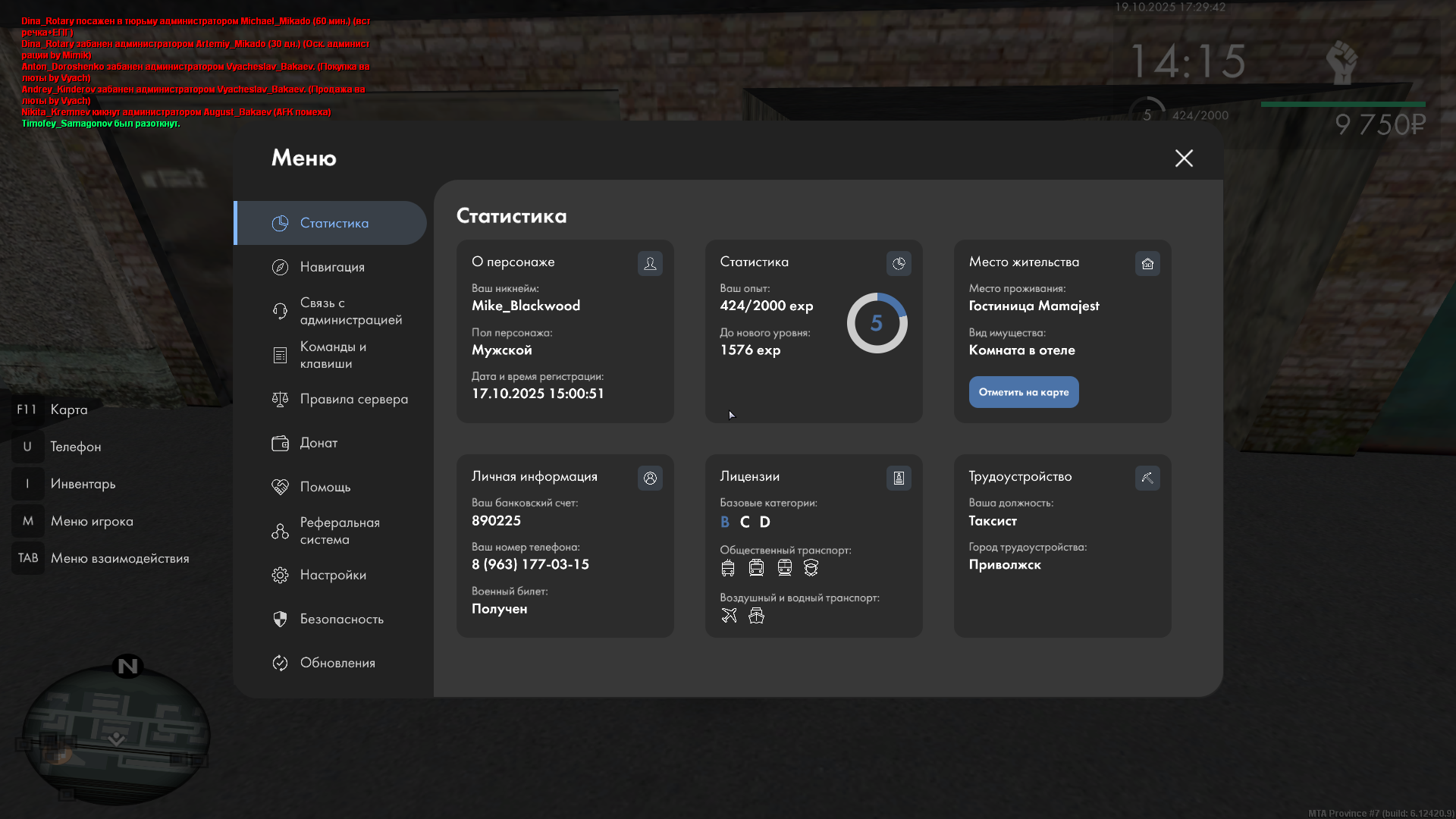Screen dimensions: 1456x819
Task: Click the license document icon in Лицензии card
Action: pos(899,478)
